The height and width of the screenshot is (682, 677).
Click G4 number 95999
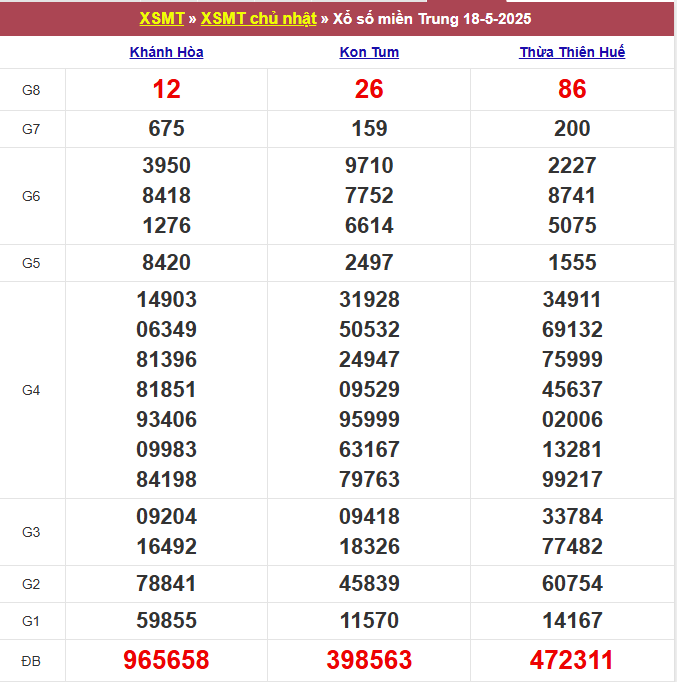[369, 420]
